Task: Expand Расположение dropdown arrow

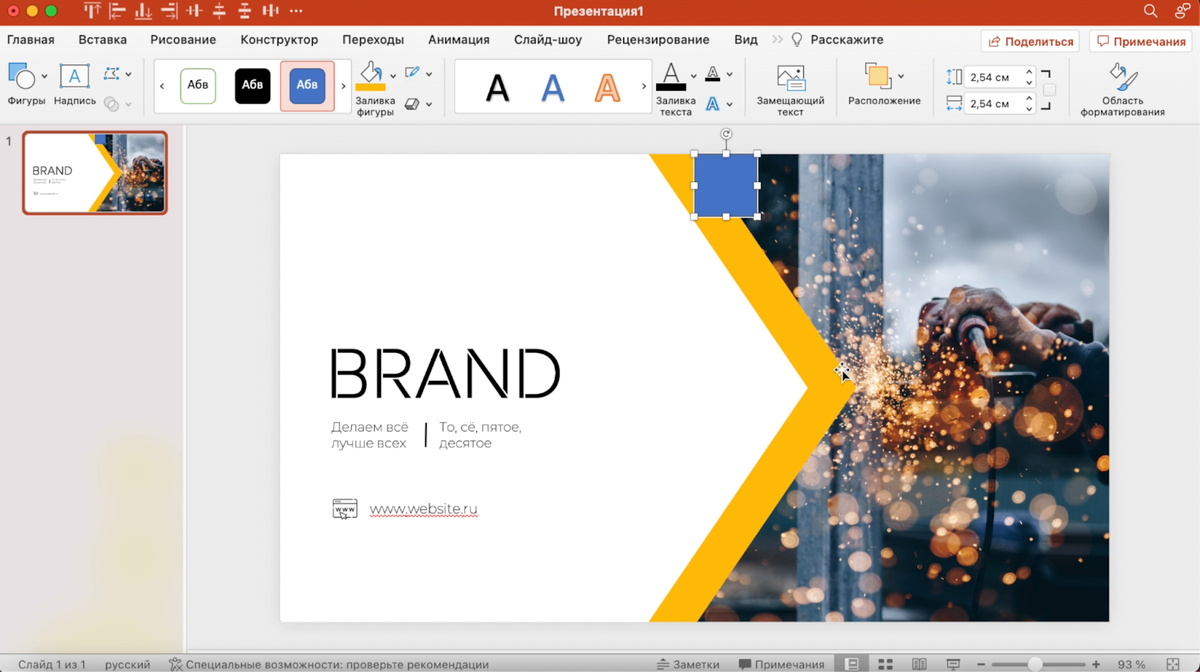Action: tap(901, 76)
